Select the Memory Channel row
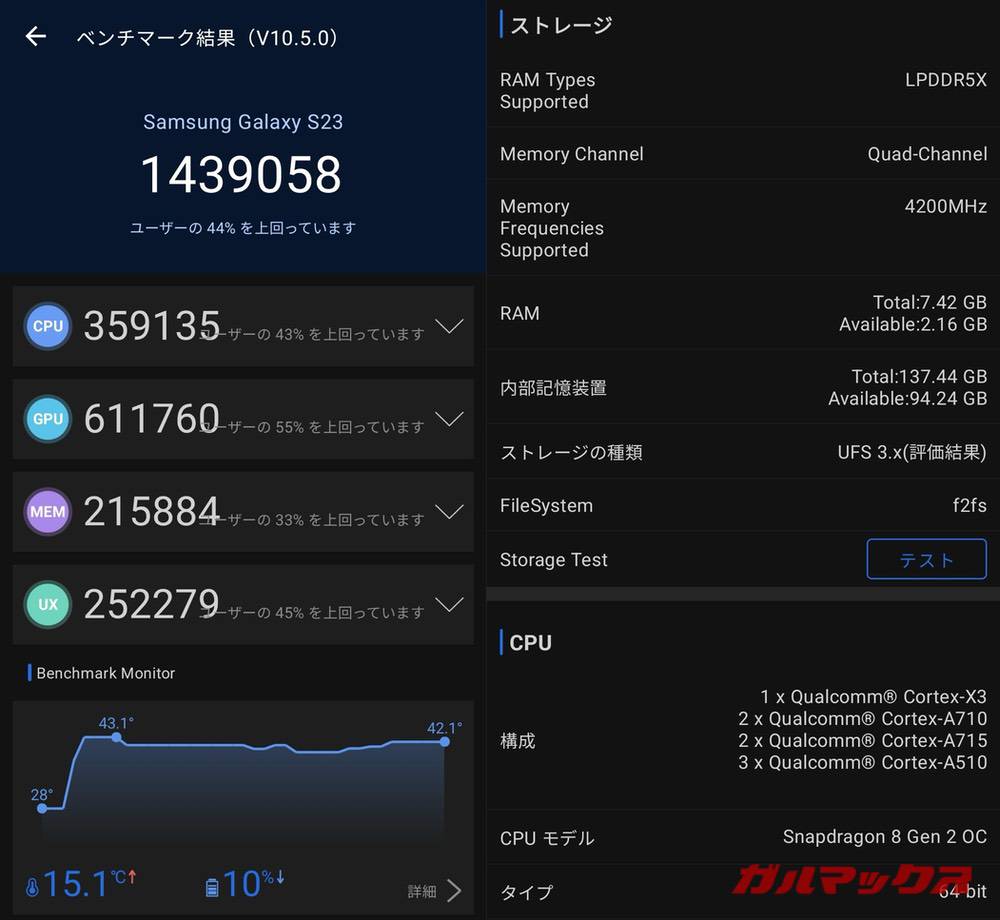Viewport: 1000px width, 920px height. [x=743, y=154]
